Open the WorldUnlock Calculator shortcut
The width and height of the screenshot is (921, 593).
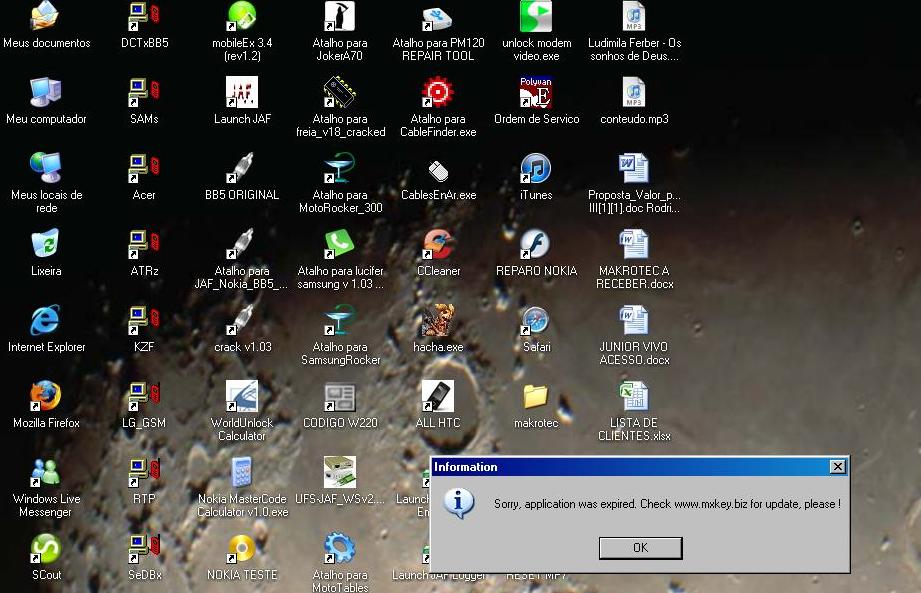tap(242, 396)
